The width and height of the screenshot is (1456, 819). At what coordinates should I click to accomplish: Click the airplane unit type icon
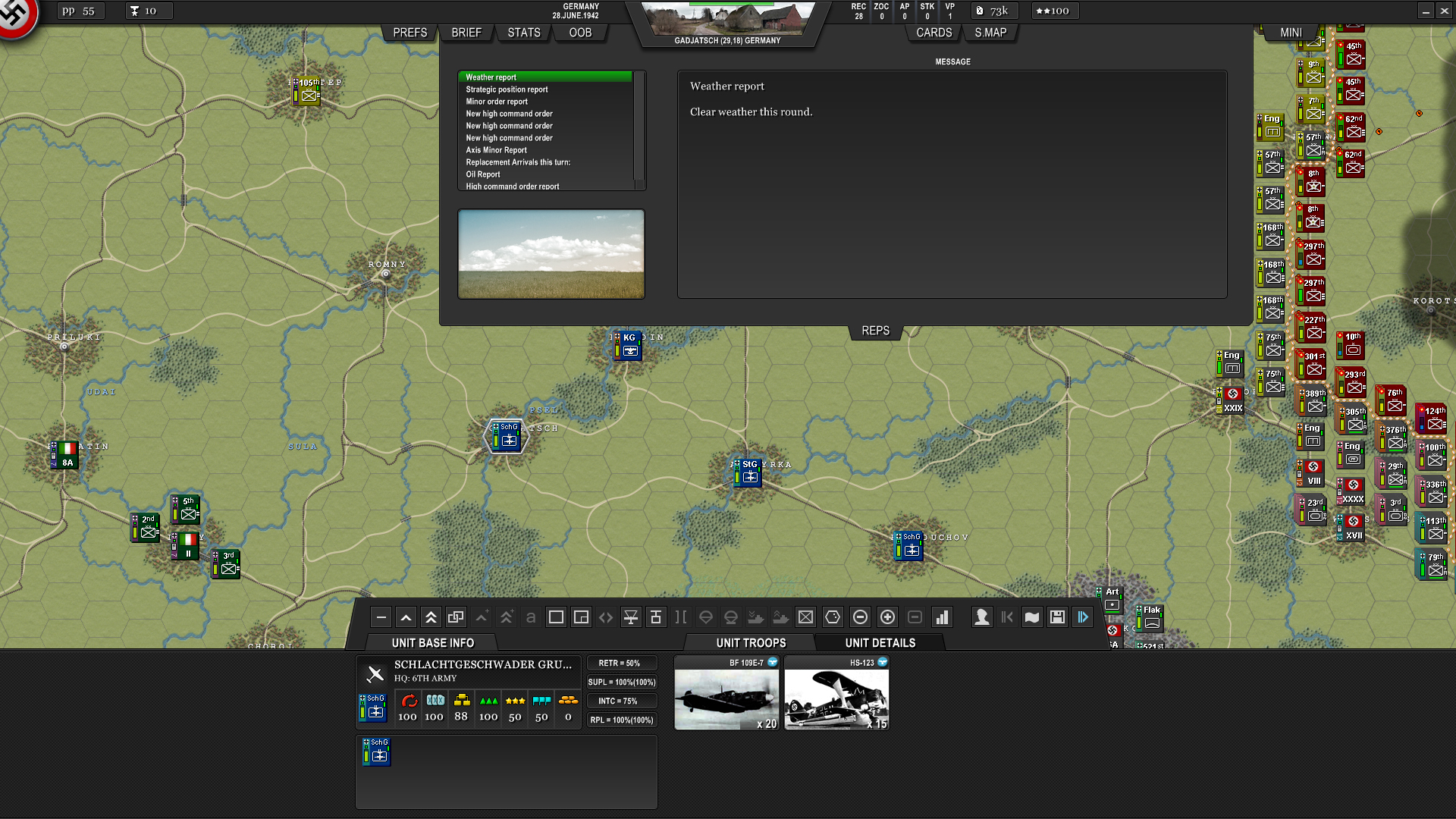(x=375, y=674)
